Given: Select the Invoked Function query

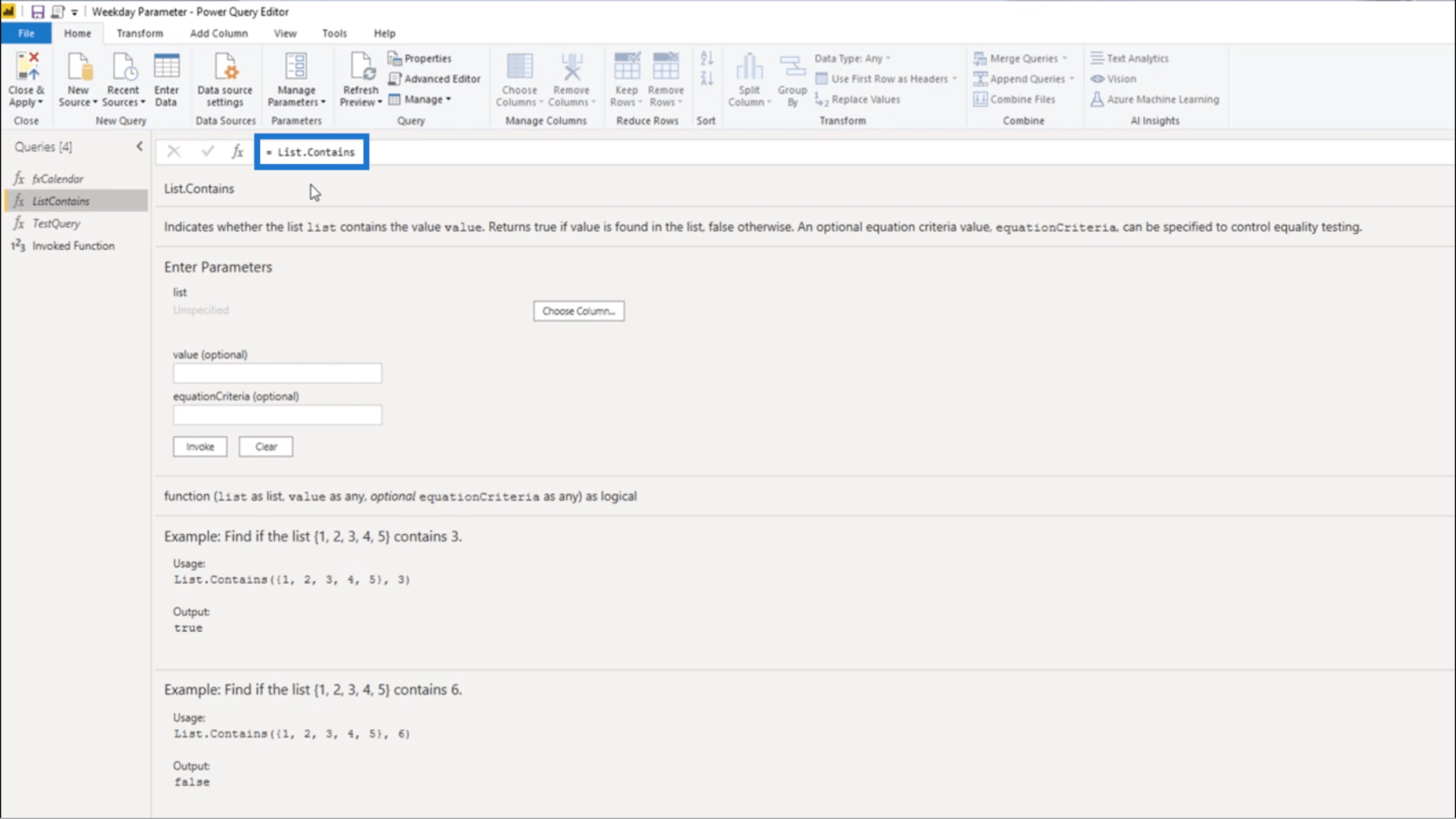Looking at the screenshot, I should 76,246.
